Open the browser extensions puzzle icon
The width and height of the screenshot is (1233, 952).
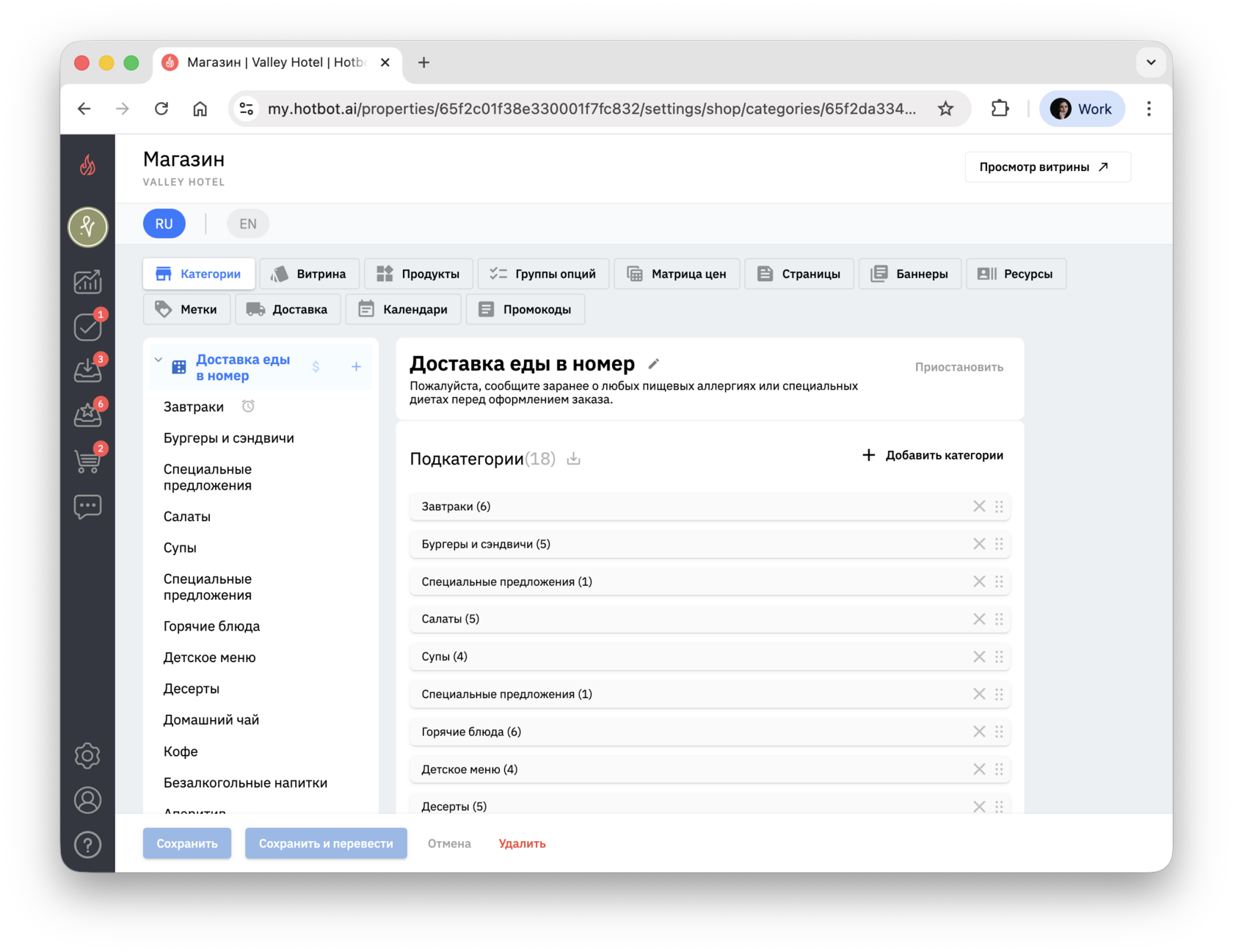pyautogui.click(x=1000, y=109)
